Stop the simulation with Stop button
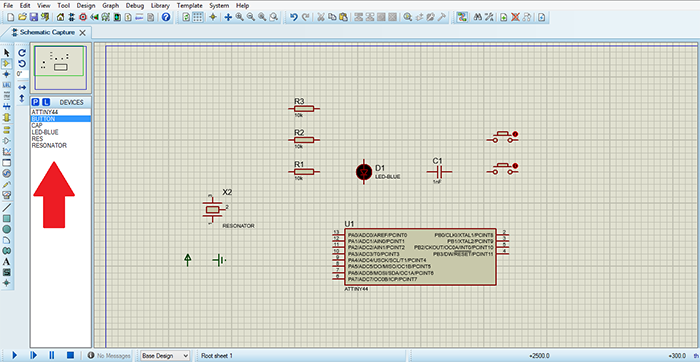 (x=70, y=355)
